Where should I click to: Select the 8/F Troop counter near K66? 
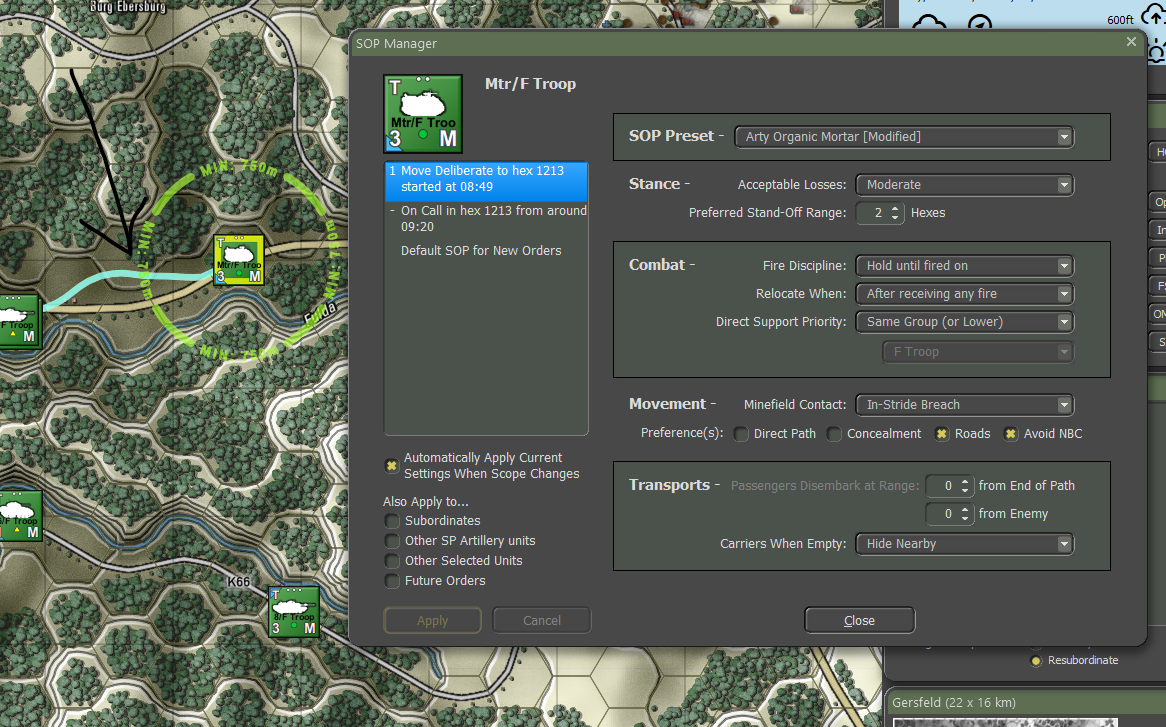tap(294, 612)
